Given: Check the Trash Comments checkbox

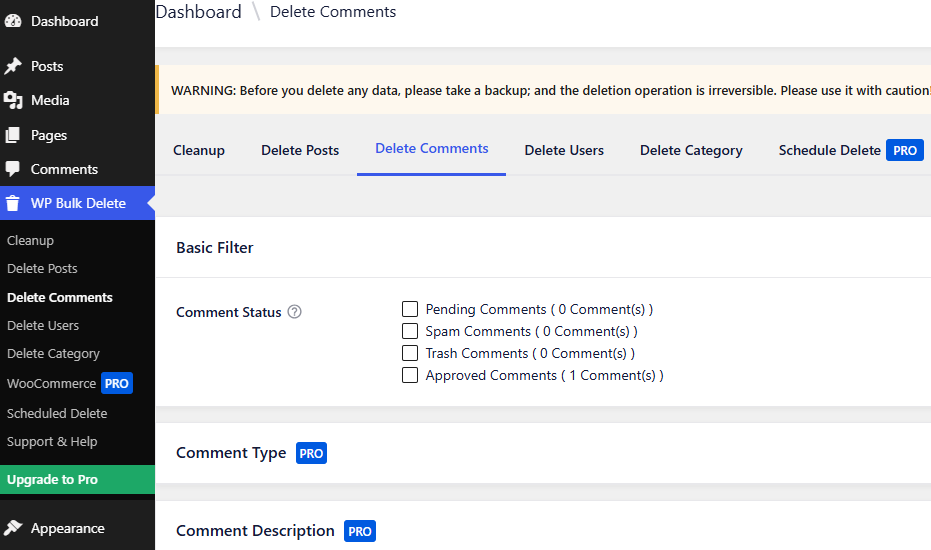Looking at the screenshot, I should (410, 353).
